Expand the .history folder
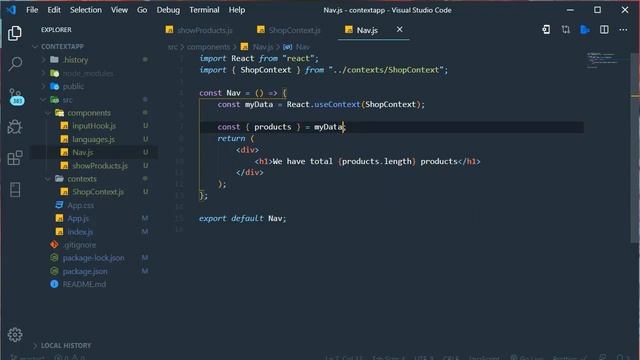640x360 pixels. point(76,60)
